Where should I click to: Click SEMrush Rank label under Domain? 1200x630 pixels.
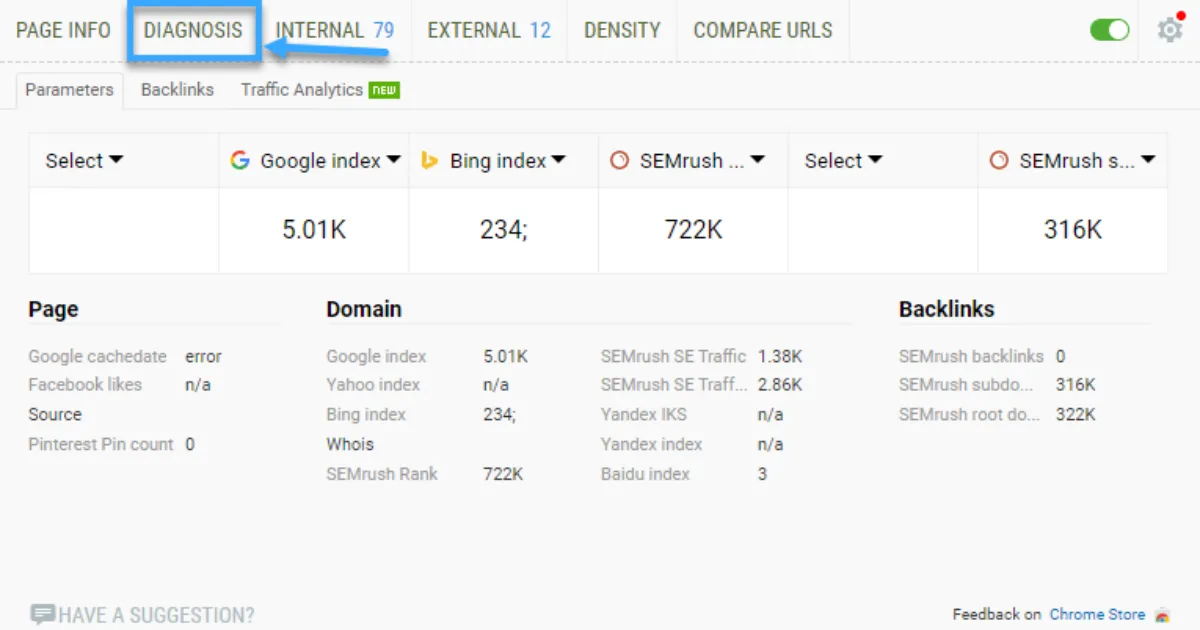pos(382,474)
